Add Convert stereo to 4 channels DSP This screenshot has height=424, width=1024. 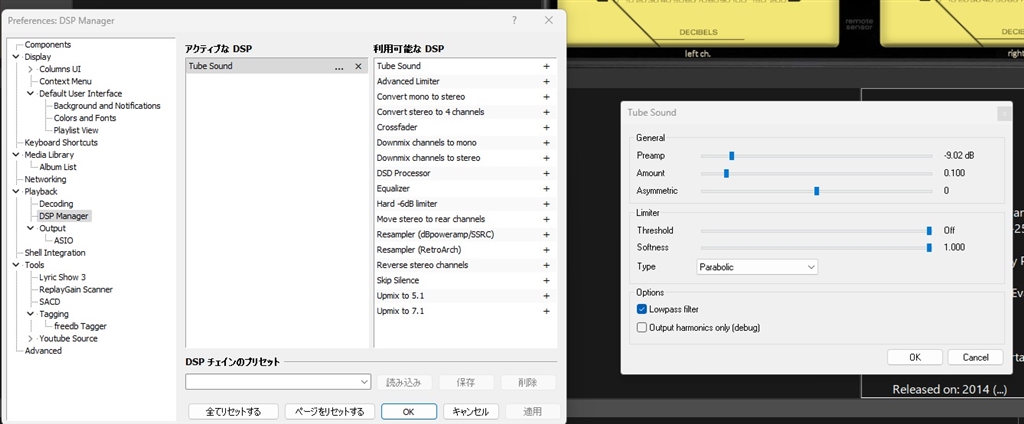[x=546, y=112]
